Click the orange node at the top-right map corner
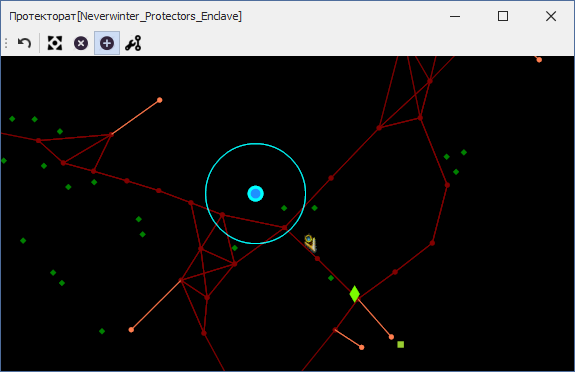The image size is (575, 372). [539, 60]
